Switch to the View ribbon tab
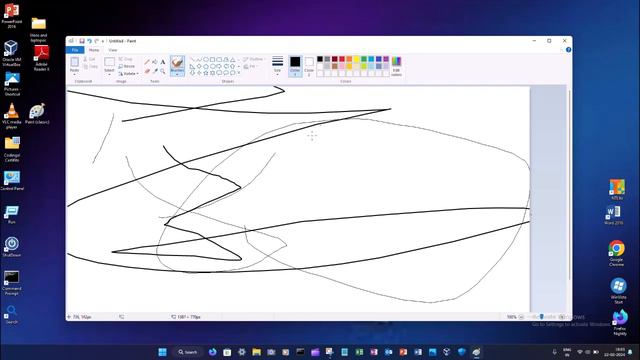This screenshot has width=640, height=360. click(113, 50)
